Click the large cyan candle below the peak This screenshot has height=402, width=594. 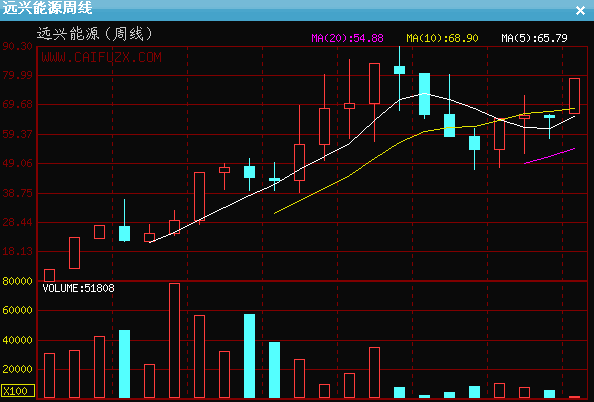424,94
